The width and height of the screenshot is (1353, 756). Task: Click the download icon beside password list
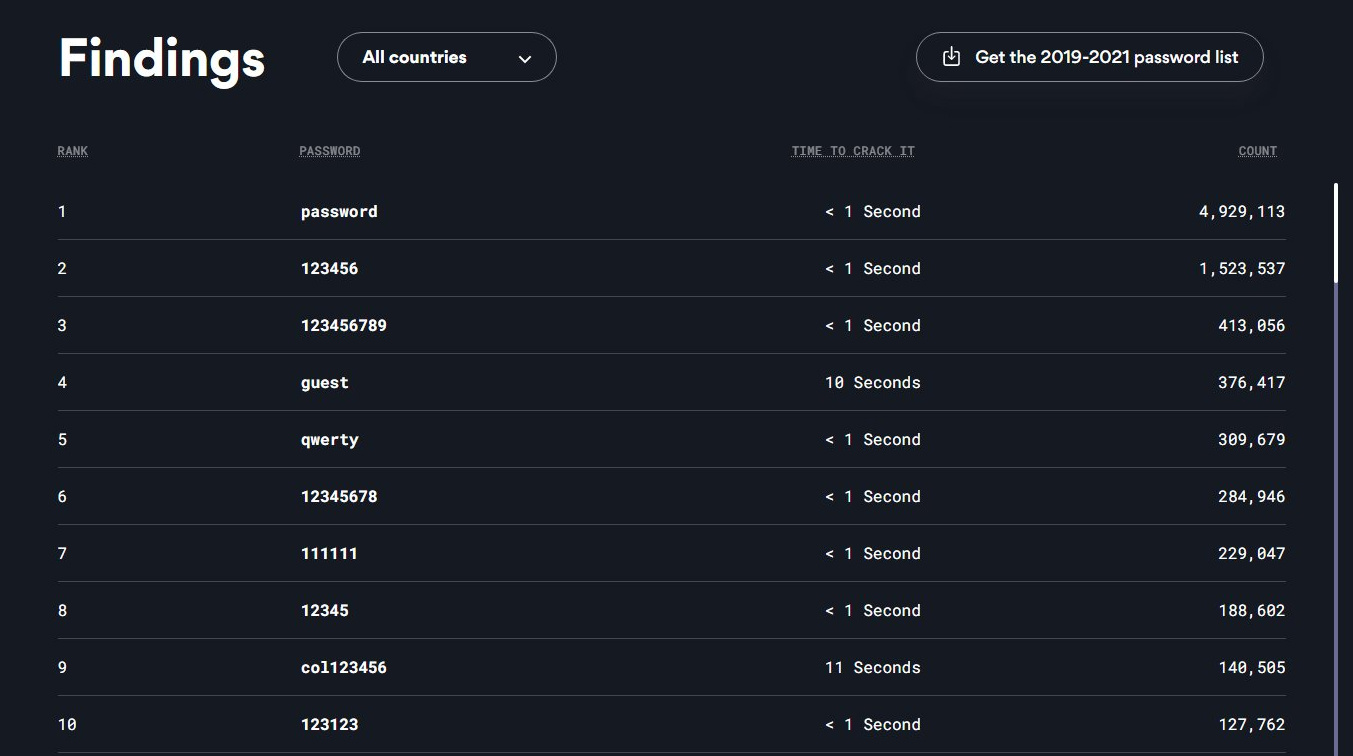(951, 57)
